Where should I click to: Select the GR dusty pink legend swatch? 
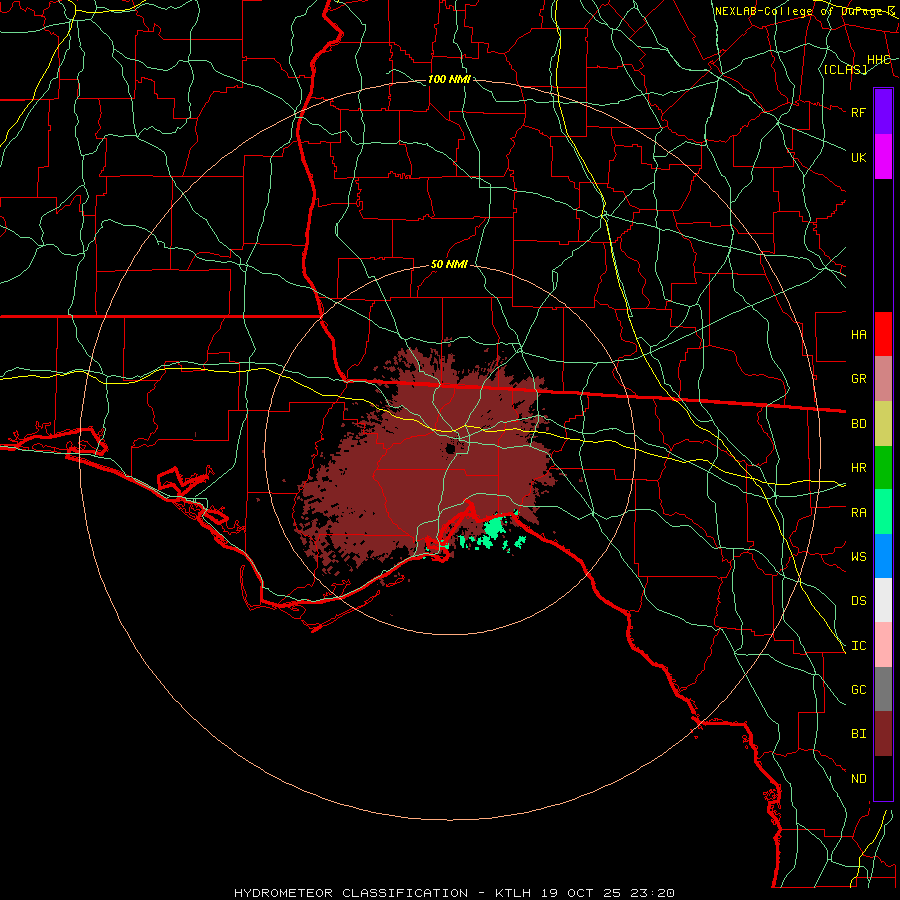(x=883, y=379)
